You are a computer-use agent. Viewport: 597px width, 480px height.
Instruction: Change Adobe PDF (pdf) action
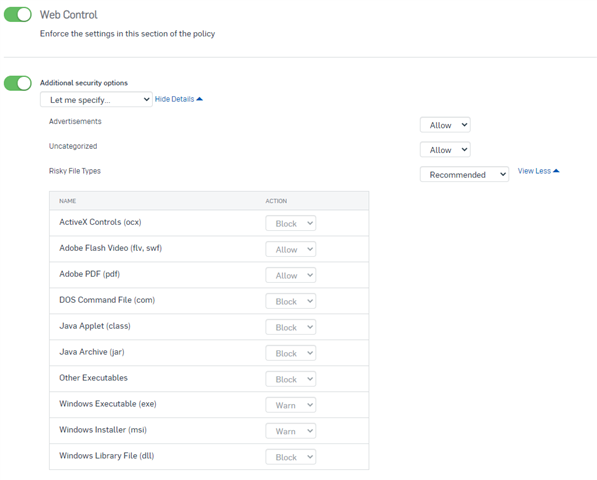point(291,275)
